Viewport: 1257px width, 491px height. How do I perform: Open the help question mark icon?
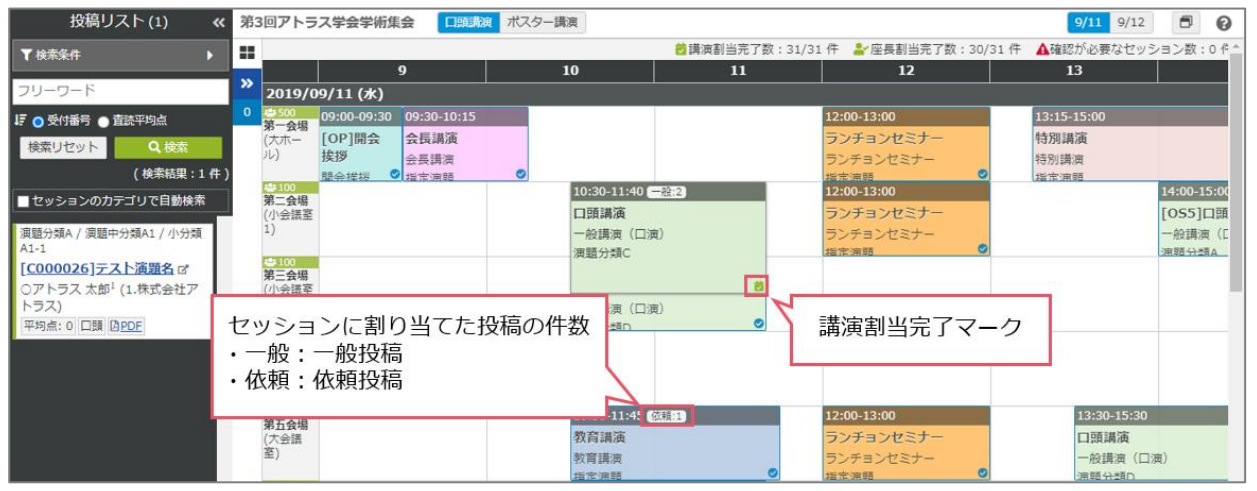pos(1223,22)
